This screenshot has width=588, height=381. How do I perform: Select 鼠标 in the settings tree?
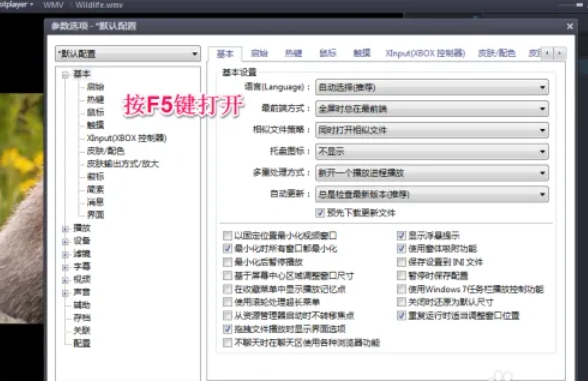[x=95, y=112]
